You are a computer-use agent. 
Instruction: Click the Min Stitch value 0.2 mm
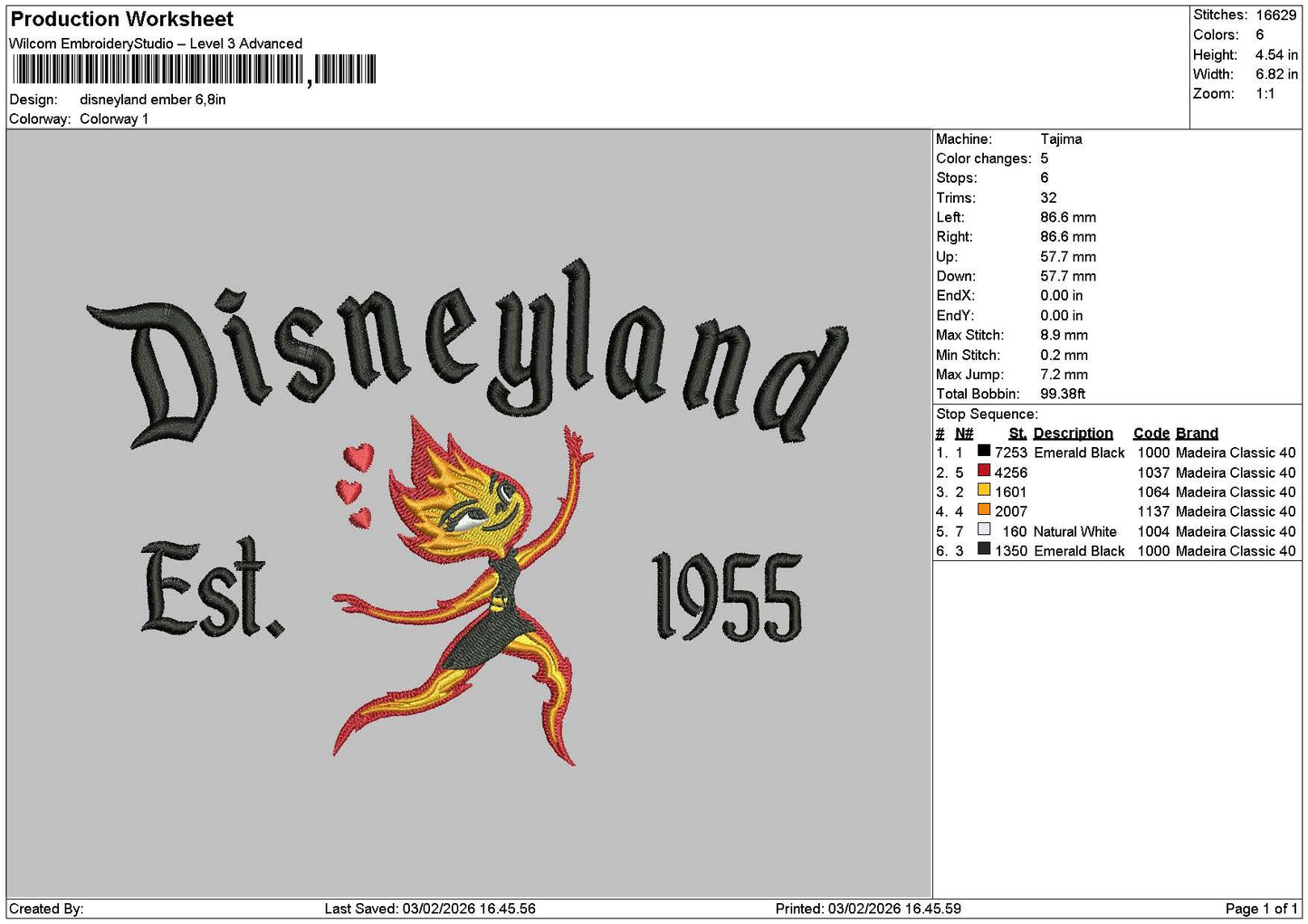(x=1064, y=355)
